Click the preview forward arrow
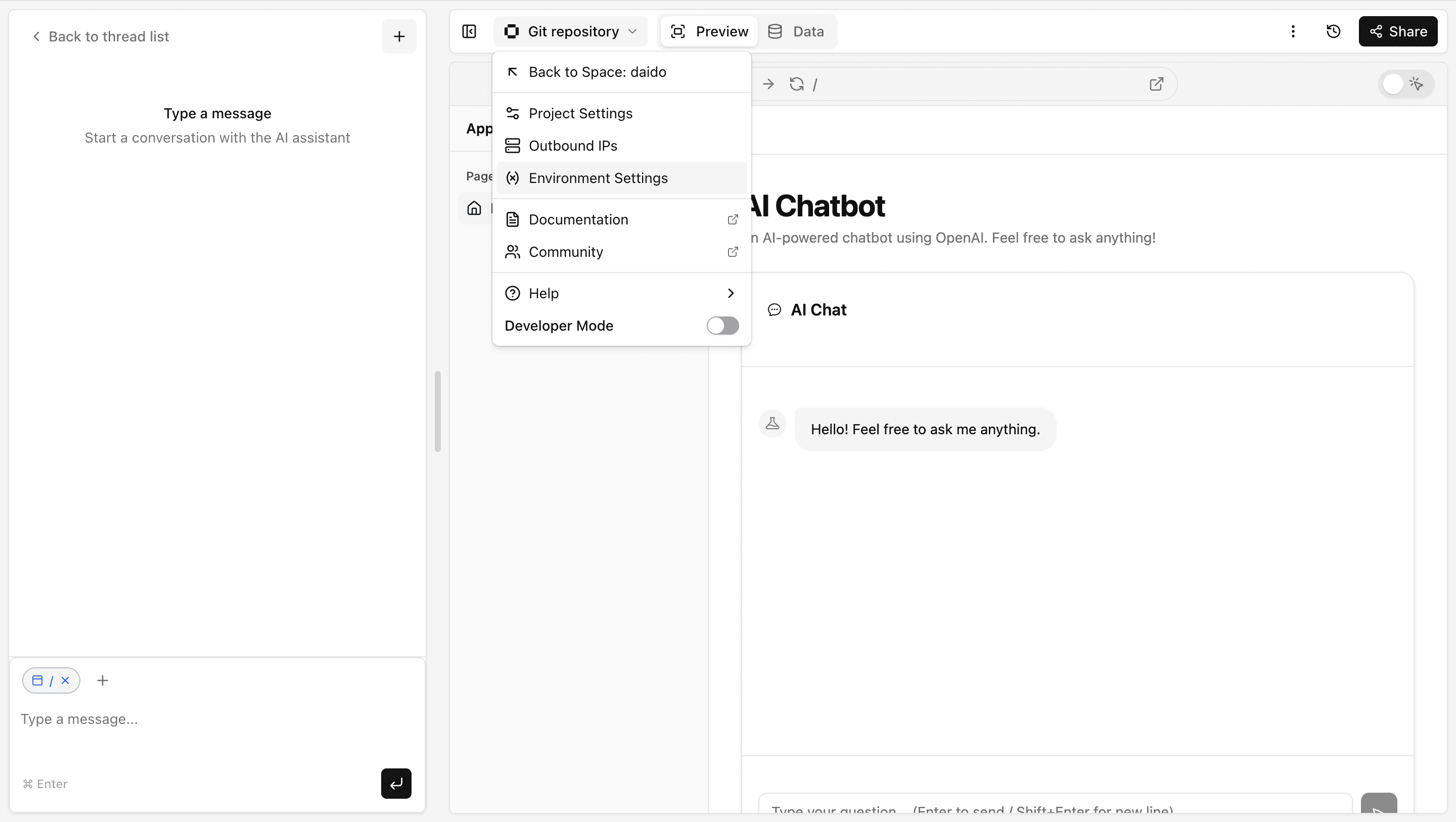Screen dimensions: 1456x822 click(x=768, y=84)
